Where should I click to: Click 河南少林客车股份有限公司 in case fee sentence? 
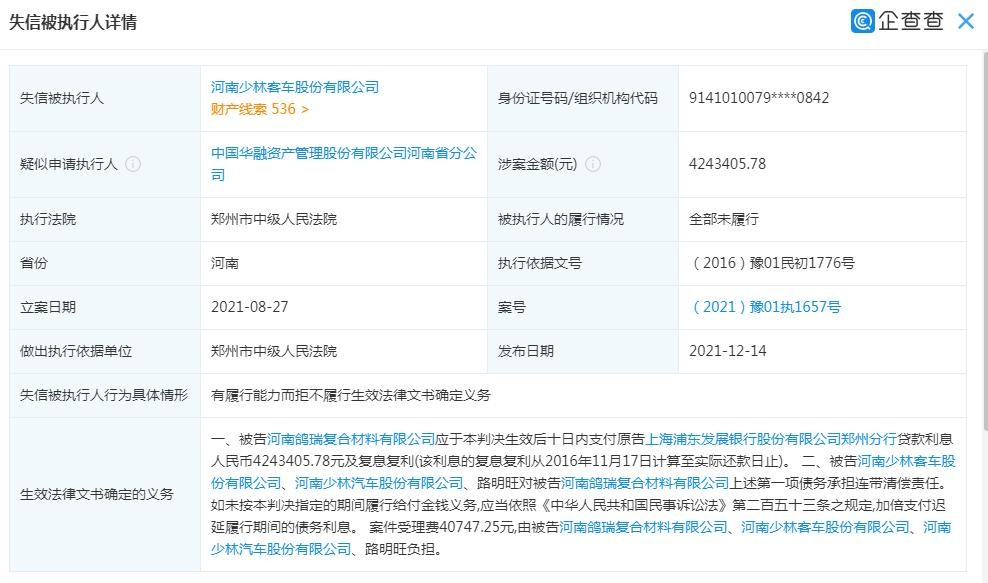point(826,527)
